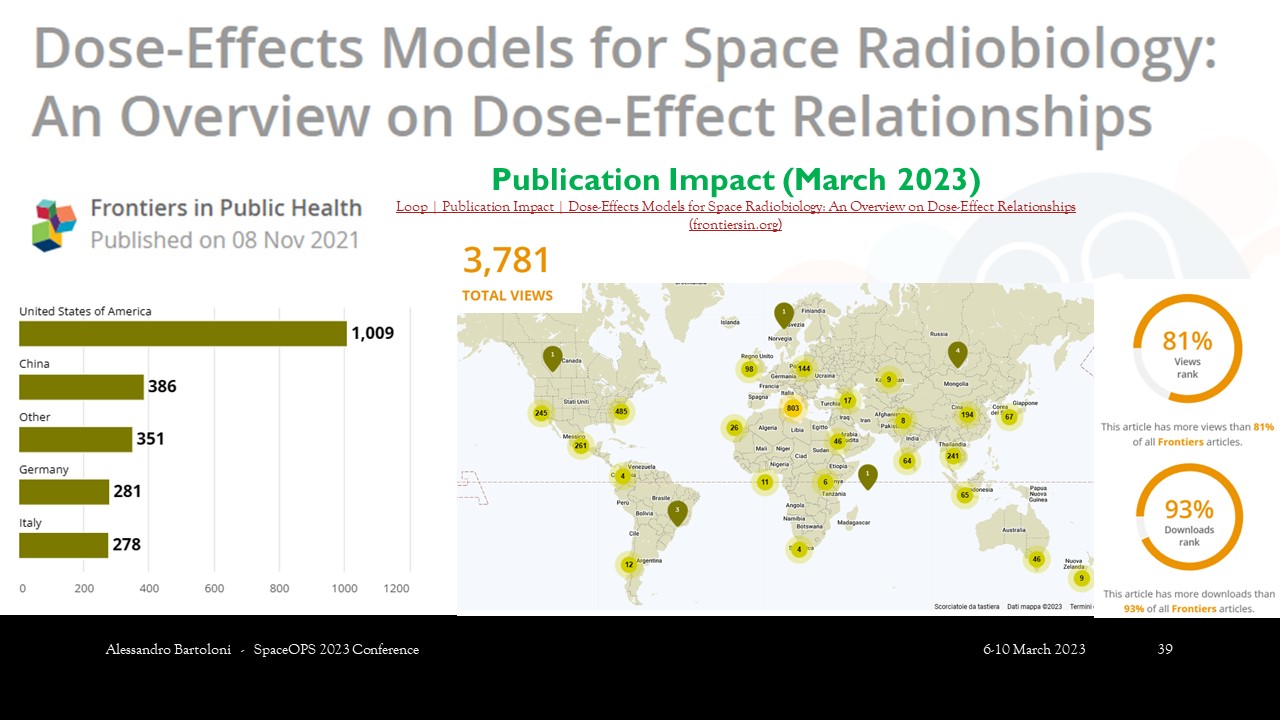Image resolution: width=1280 pixels, height=720 pixels.
Task: Select the map cluster marker labeled 17
Action: [847, 401]
